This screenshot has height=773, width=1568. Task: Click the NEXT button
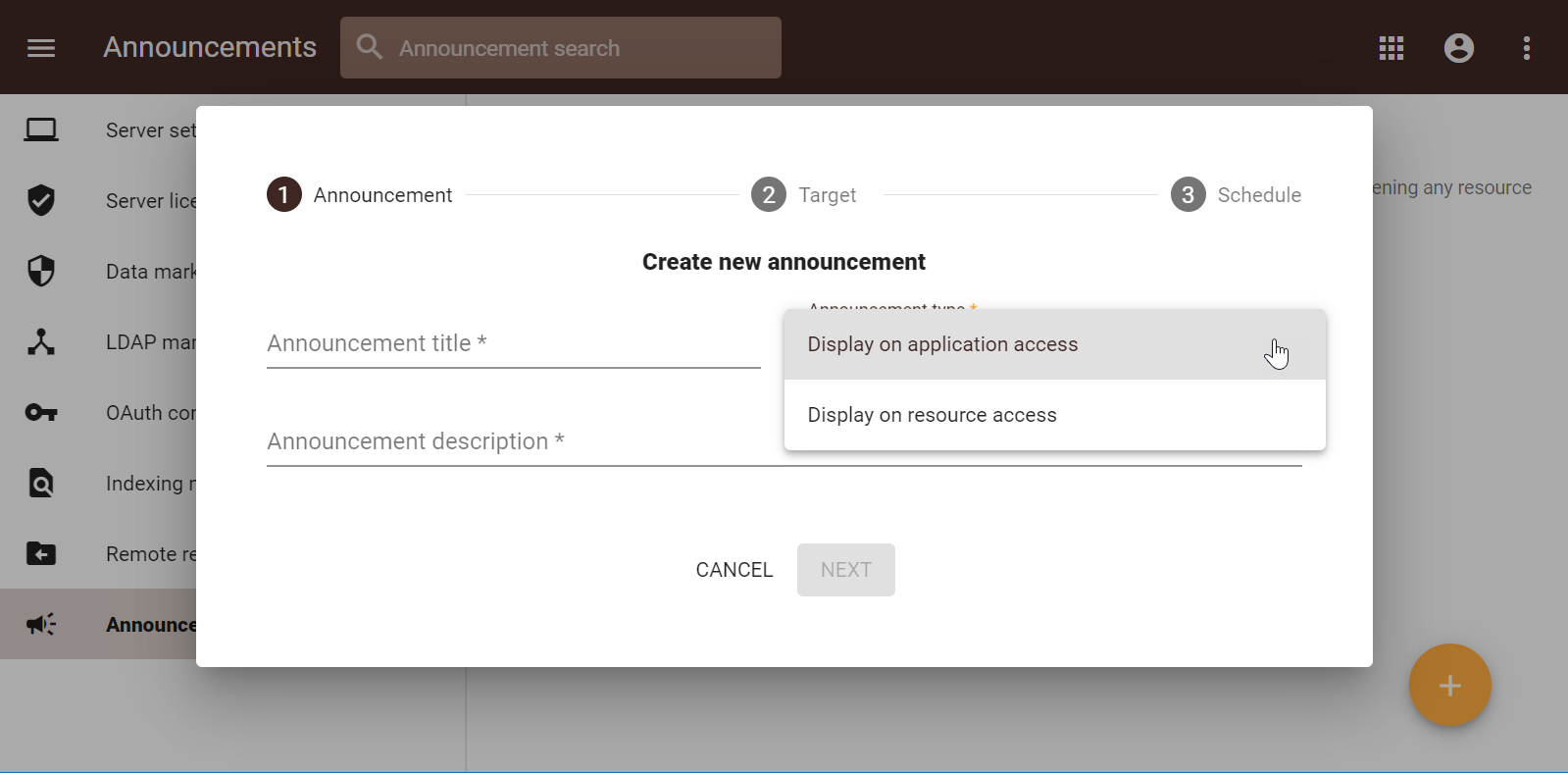[845, 570]
